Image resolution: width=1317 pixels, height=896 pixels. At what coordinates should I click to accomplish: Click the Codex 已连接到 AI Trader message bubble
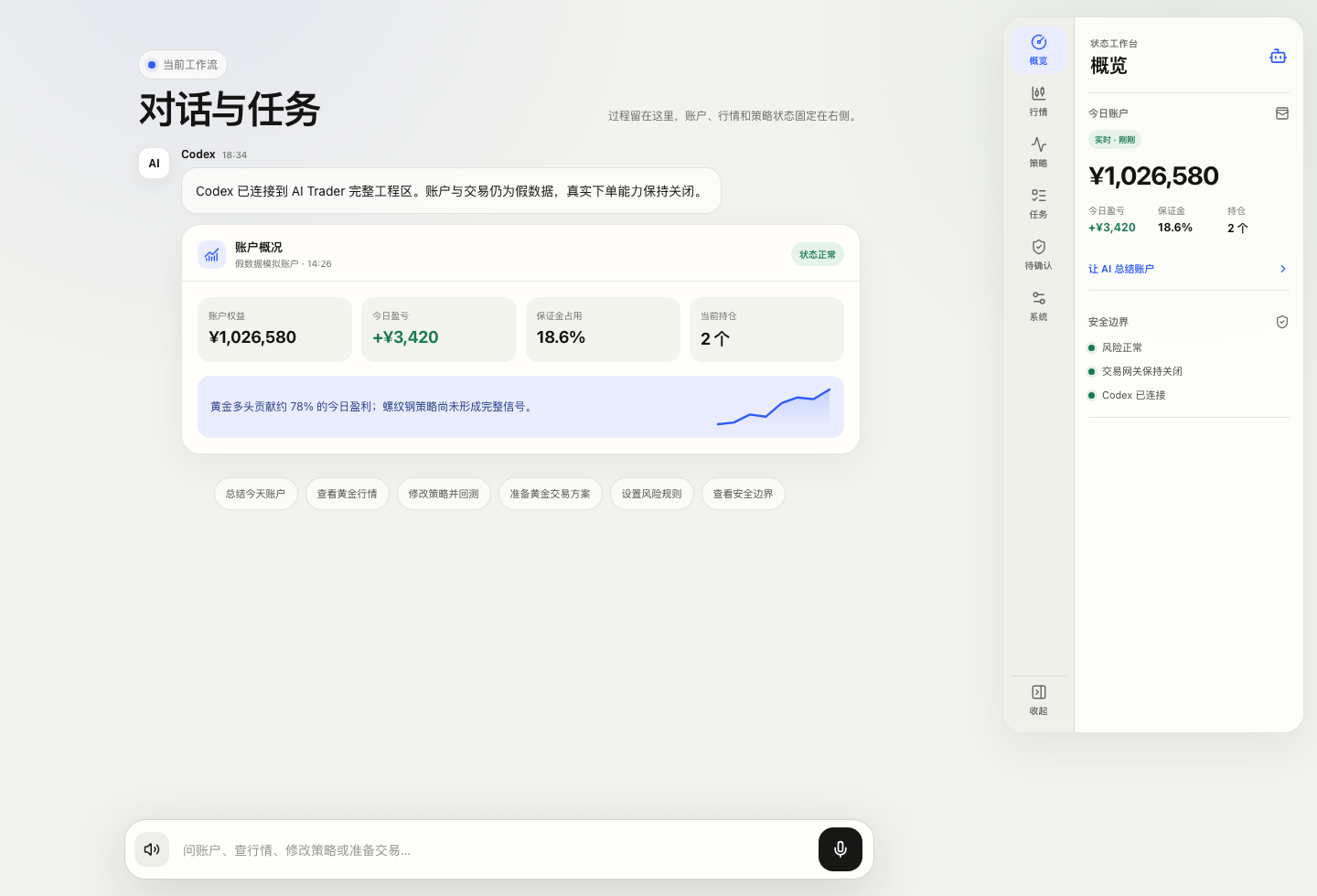452,191
